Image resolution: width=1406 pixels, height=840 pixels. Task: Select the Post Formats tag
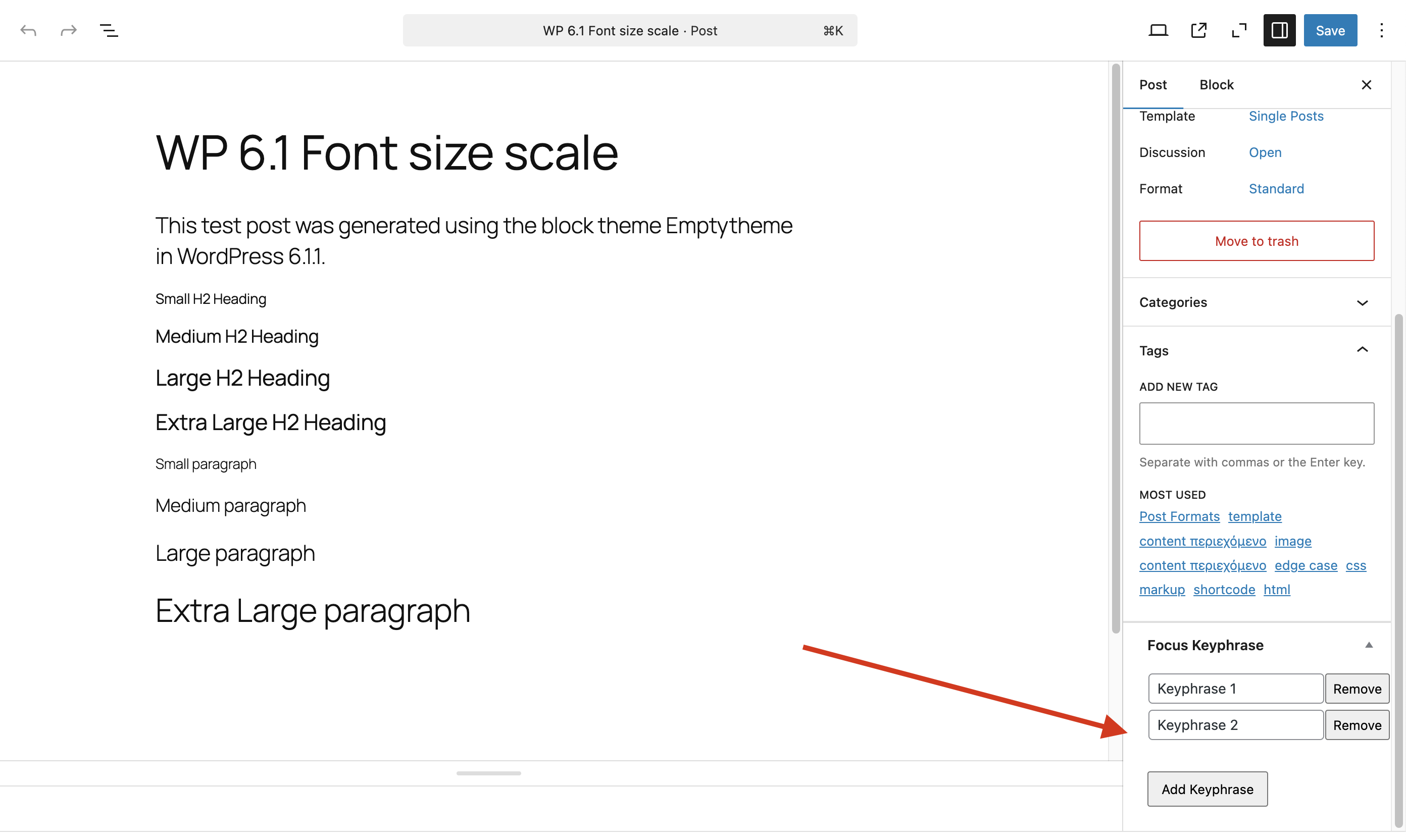[x=1179, y=516]
